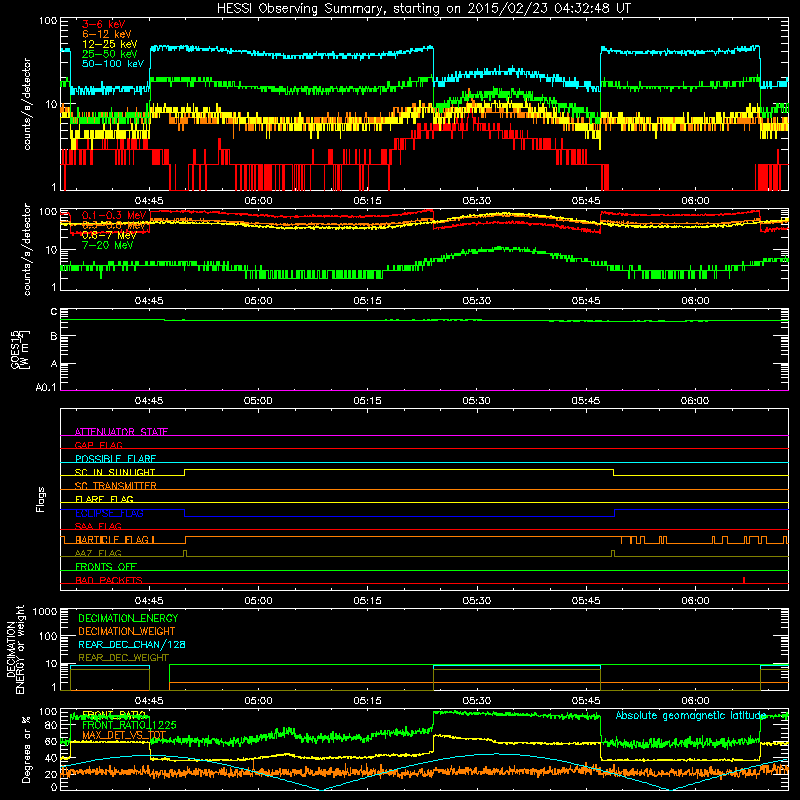The image size is (800, 800).
Task: Click the MAX_DET_VS_TOT legend entry
Action: 124,735
